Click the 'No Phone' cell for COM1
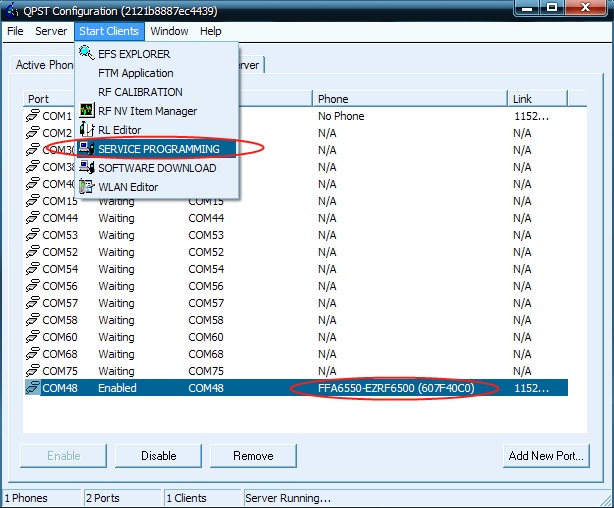Viewport: 614px width, 508px height. (341, 116)
